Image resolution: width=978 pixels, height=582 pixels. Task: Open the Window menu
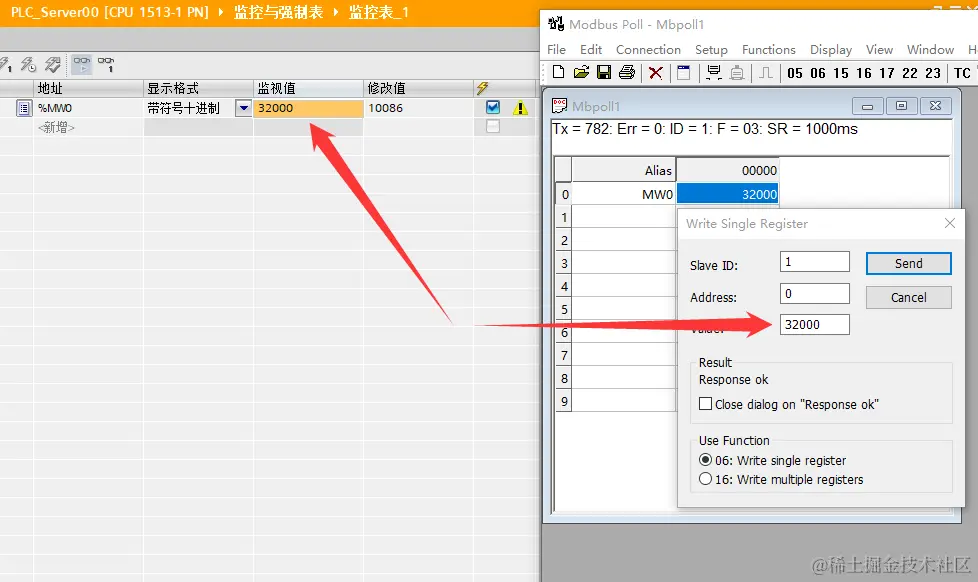pyautogui.click(x=930, y=49)
